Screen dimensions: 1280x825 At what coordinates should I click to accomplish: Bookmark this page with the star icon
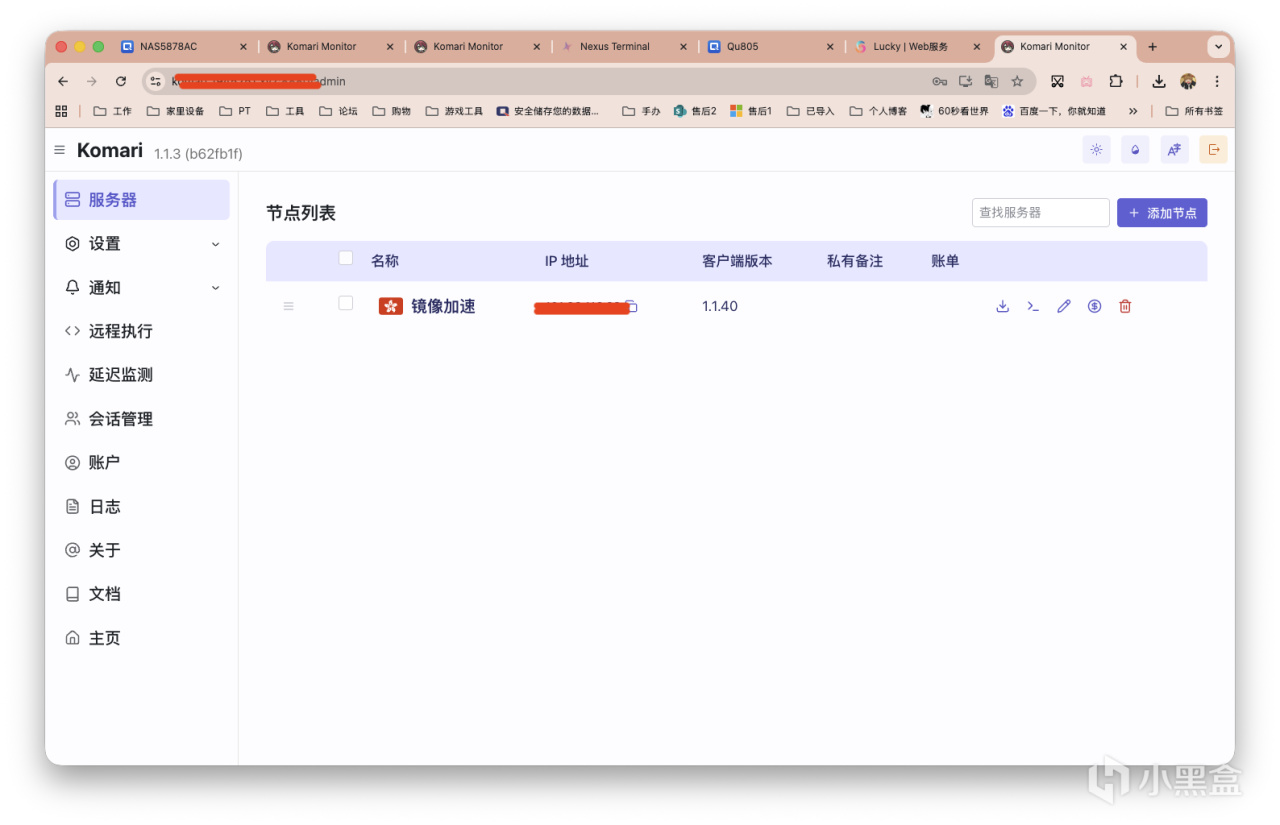pyautogui.click(x=1017, y=82)
